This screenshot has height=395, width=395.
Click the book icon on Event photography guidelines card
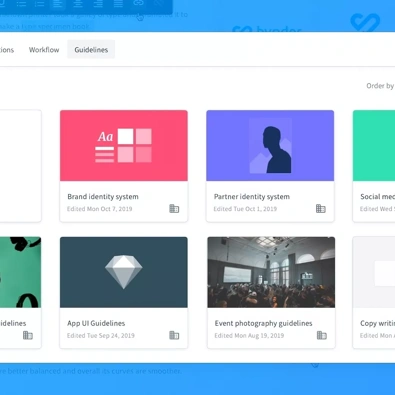(322, 335)
